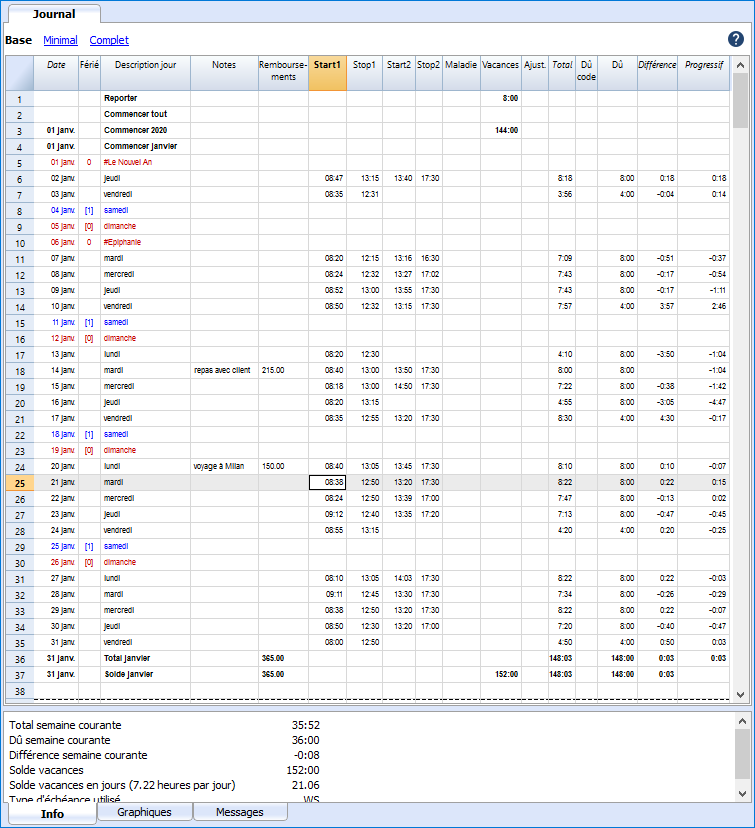This screenshot has width=755, height=828.
Task: Click the Ajust. column header
Action: click(535, 73)
